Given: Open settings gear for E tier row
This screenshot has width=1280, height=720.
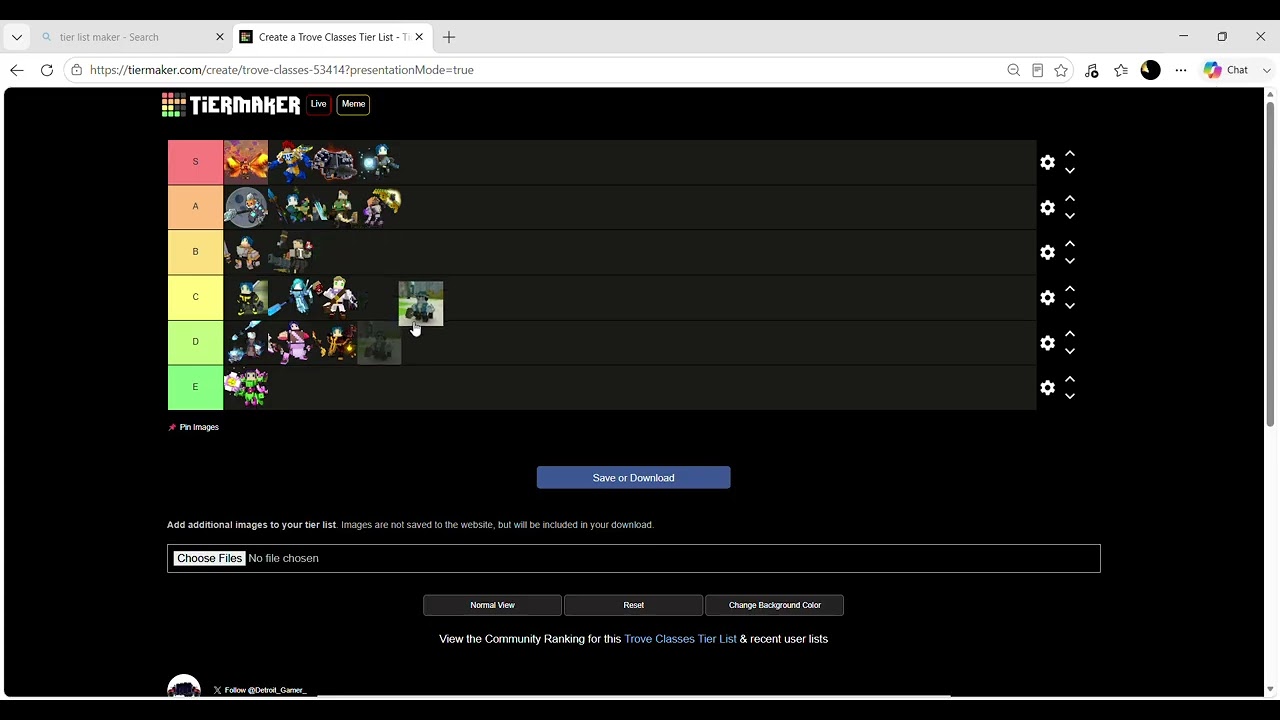Looking at the screenshot, I should click(1047, 387).
